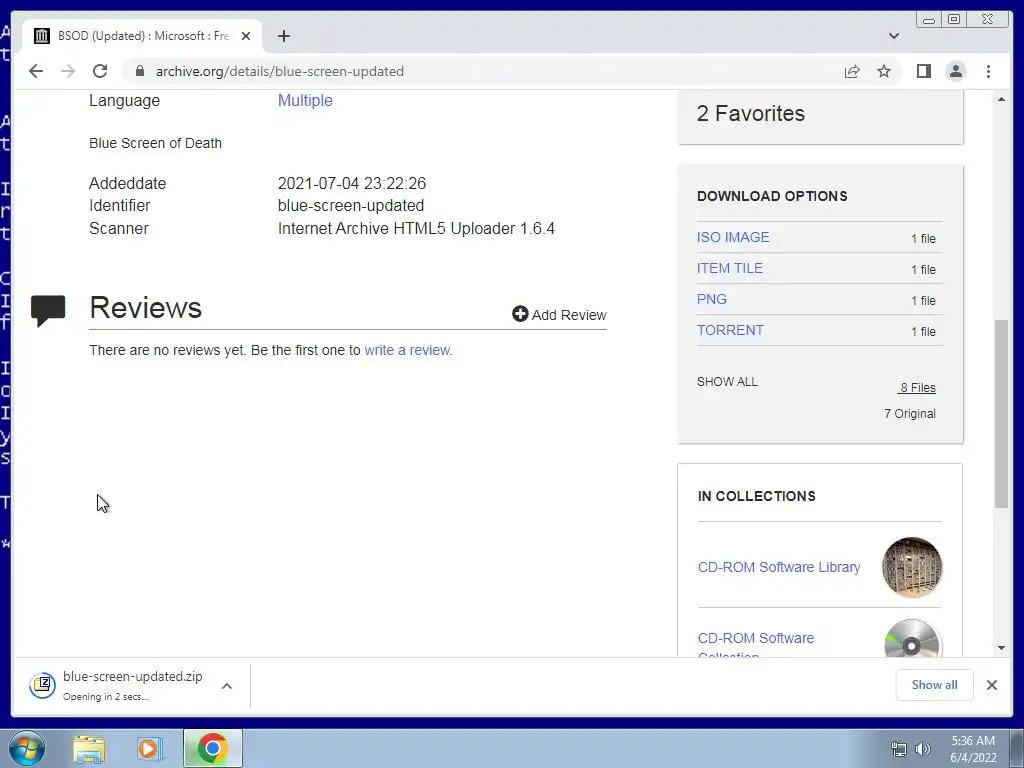The height and width of the screenshot is (768, 1024).
Task: Click the Blue Screen of Death description
Action: click(x=155, y=143)
